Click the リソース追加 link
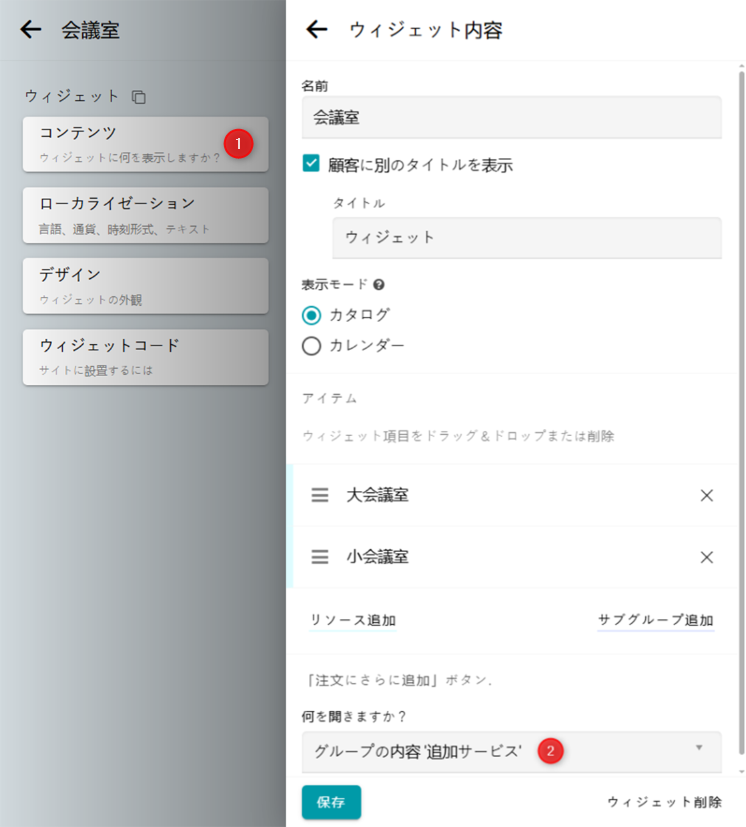Image resolution: width=746 pixels, height=827 pixels. coord(353,620)
